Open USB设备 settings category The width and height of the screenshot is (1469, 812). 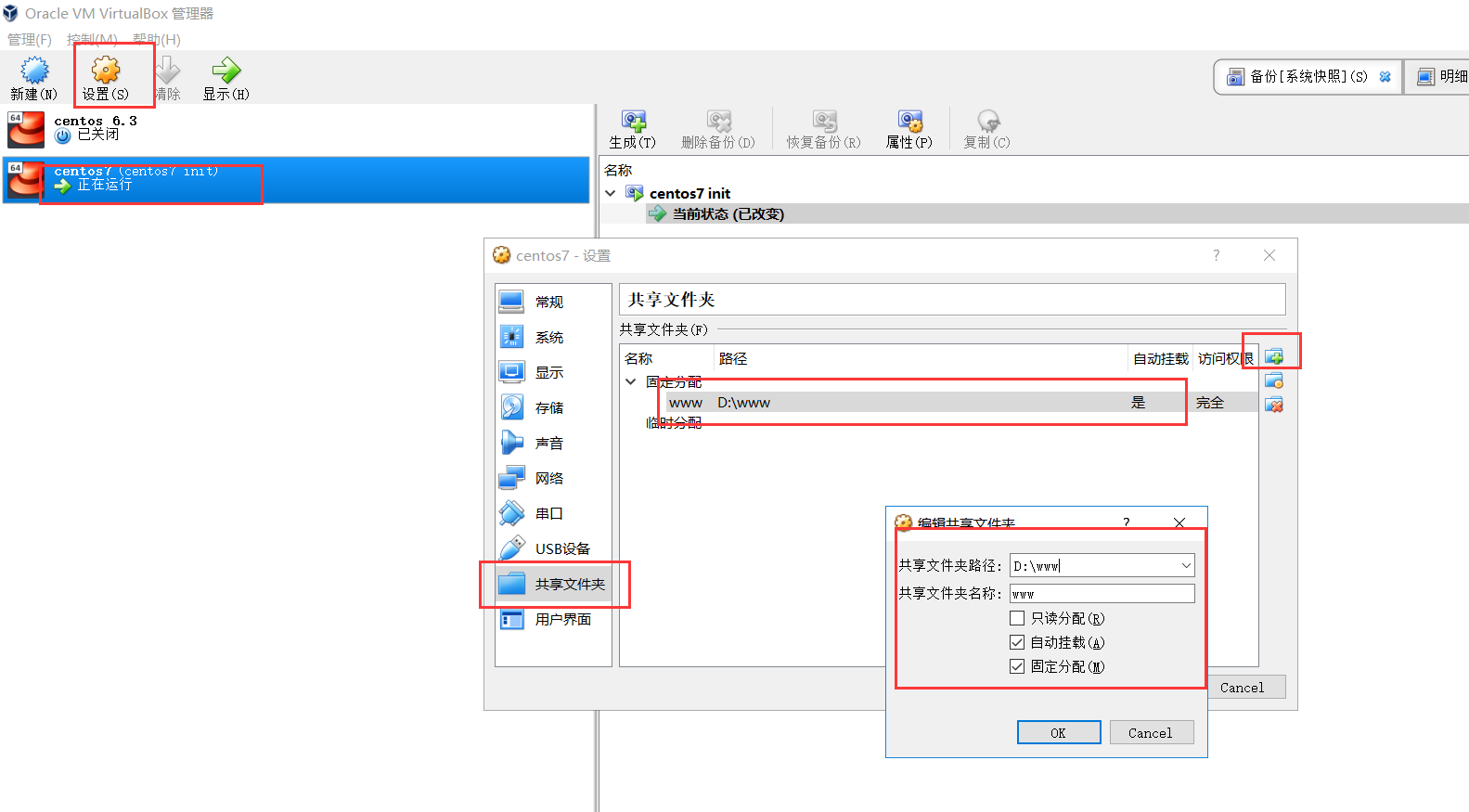pyautogui.click(x=553, y=548)
